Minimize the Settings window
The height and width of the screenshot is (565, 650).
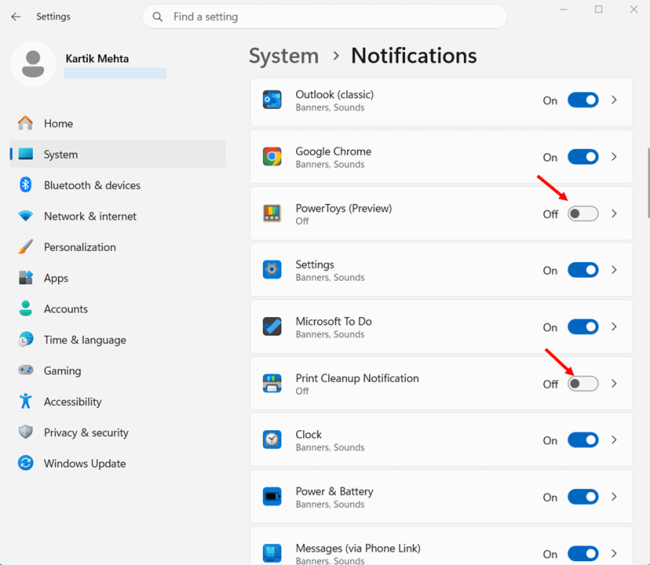point(563,10)
